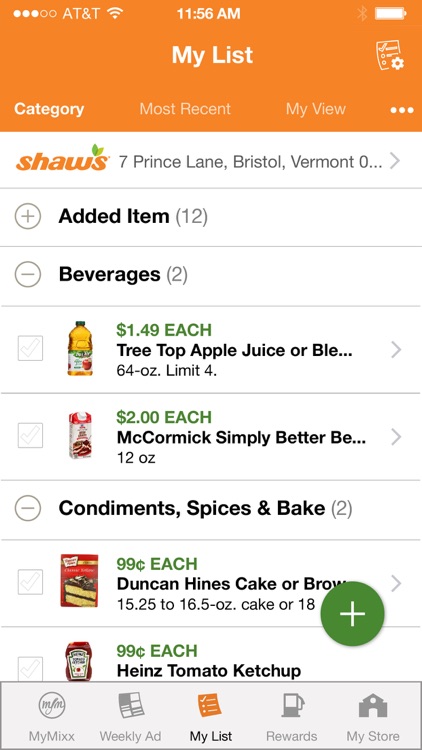Tap the Duncan Hines cake box thumbnail
Viewport: 422px width, 750px height.
point(79,581)
